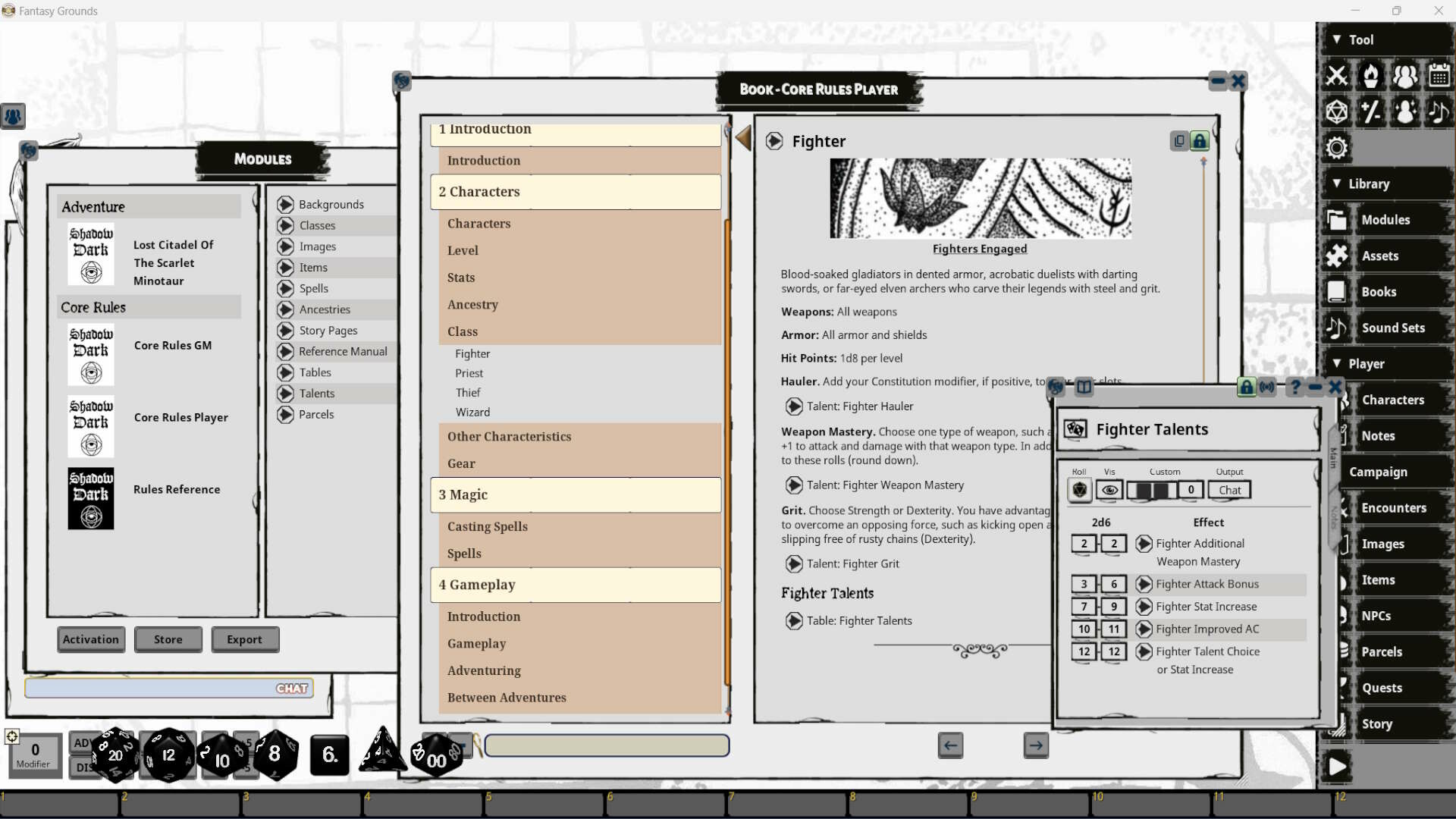Toggle the green lock on Fighter Talents window
This screenshot has height=819, width=1456.
point(1247,387)
